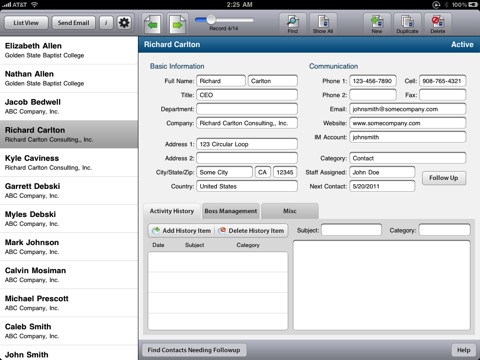Select contact Caleb Smith
The height and width of the screenshot is (360, 480).
click(69, 331)
